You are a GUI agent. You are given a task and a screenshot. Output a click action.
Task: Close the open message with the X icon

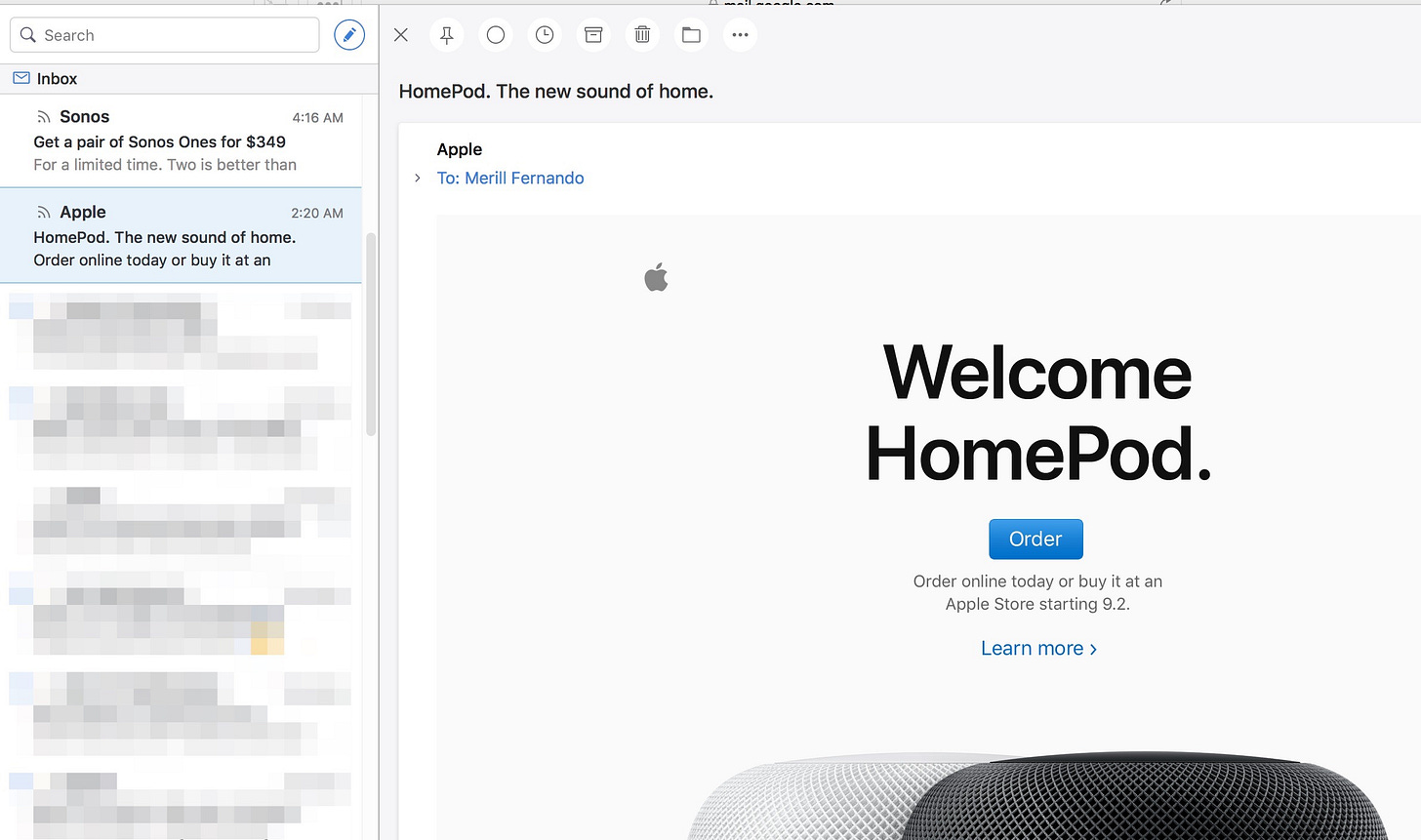tap(401, 35)
